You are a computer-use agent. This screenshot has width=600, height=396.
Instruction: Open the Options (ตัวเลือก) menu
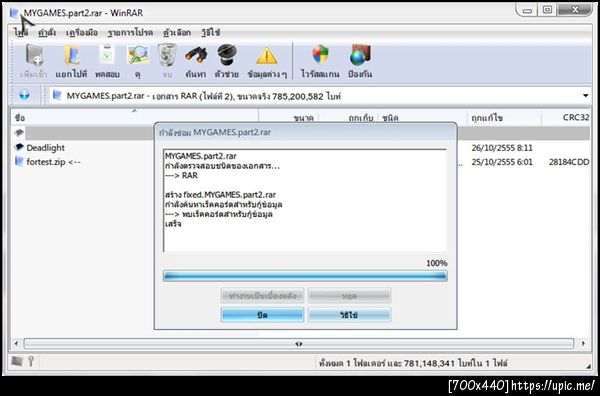[177, 33]
